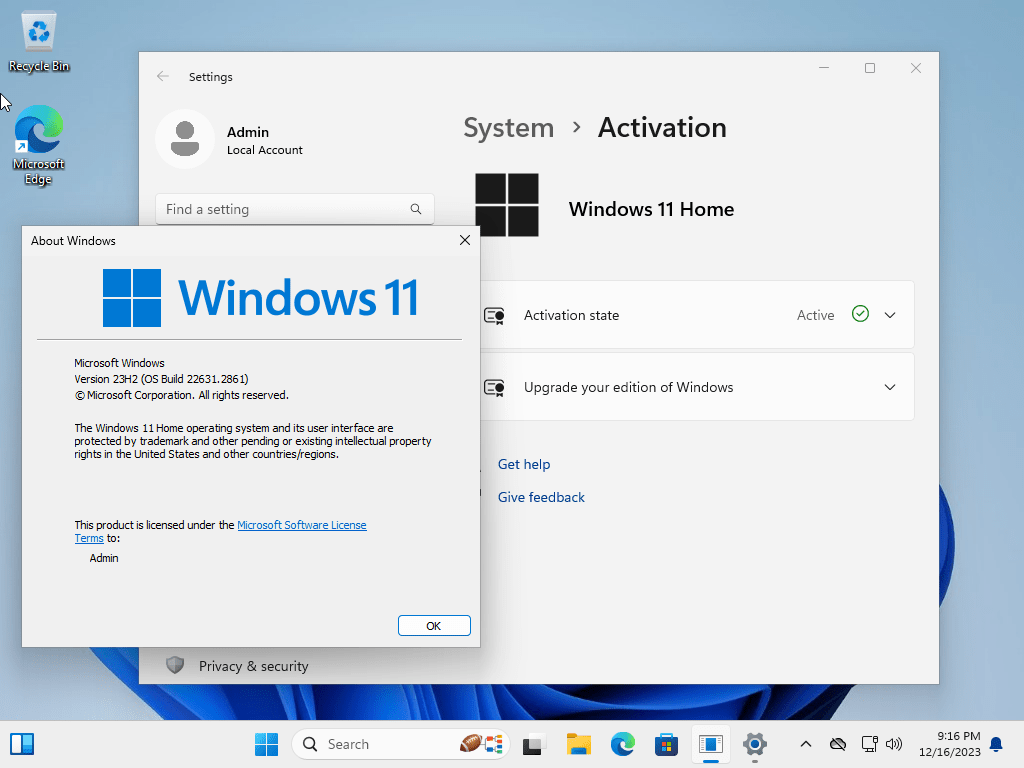
Task: Show hidden system tray icons
Action: coord(806,744)
